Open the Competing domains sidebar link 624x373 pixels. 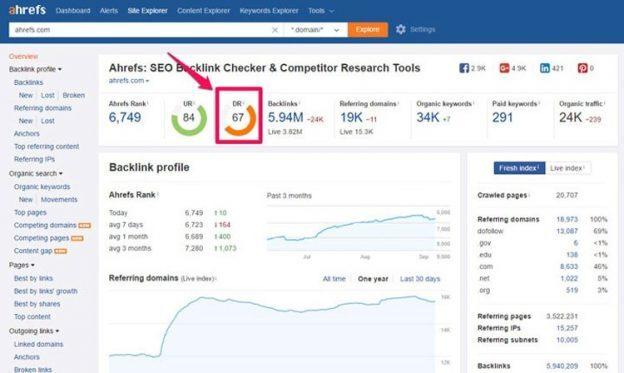coord(45,225)
